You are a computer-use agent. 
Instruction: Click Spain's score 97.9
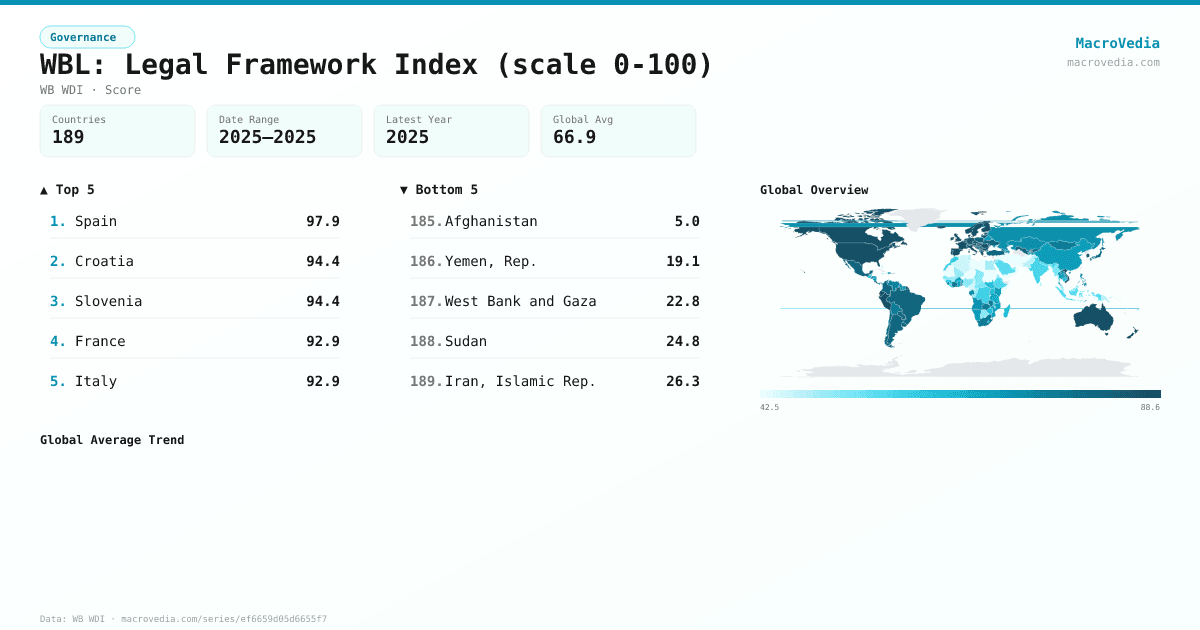[x=323, y=221]
